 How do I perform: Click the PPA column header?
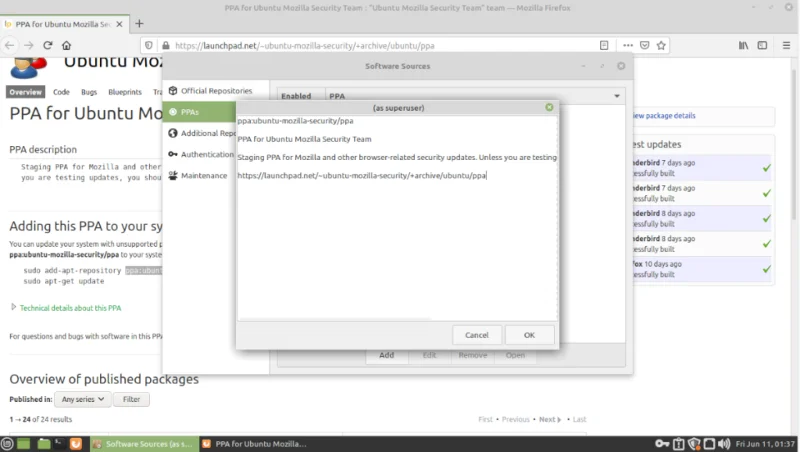(x=467, y=96)
